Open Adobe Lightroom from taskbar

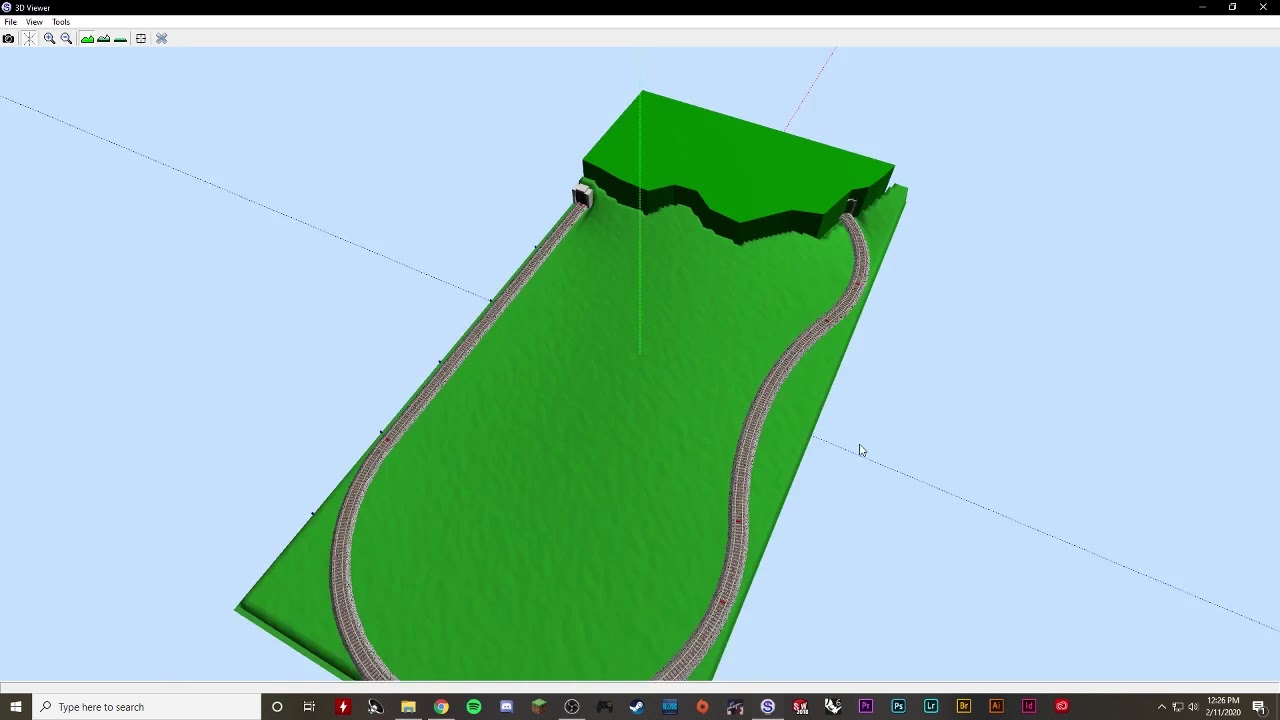[x=931, y=707]
